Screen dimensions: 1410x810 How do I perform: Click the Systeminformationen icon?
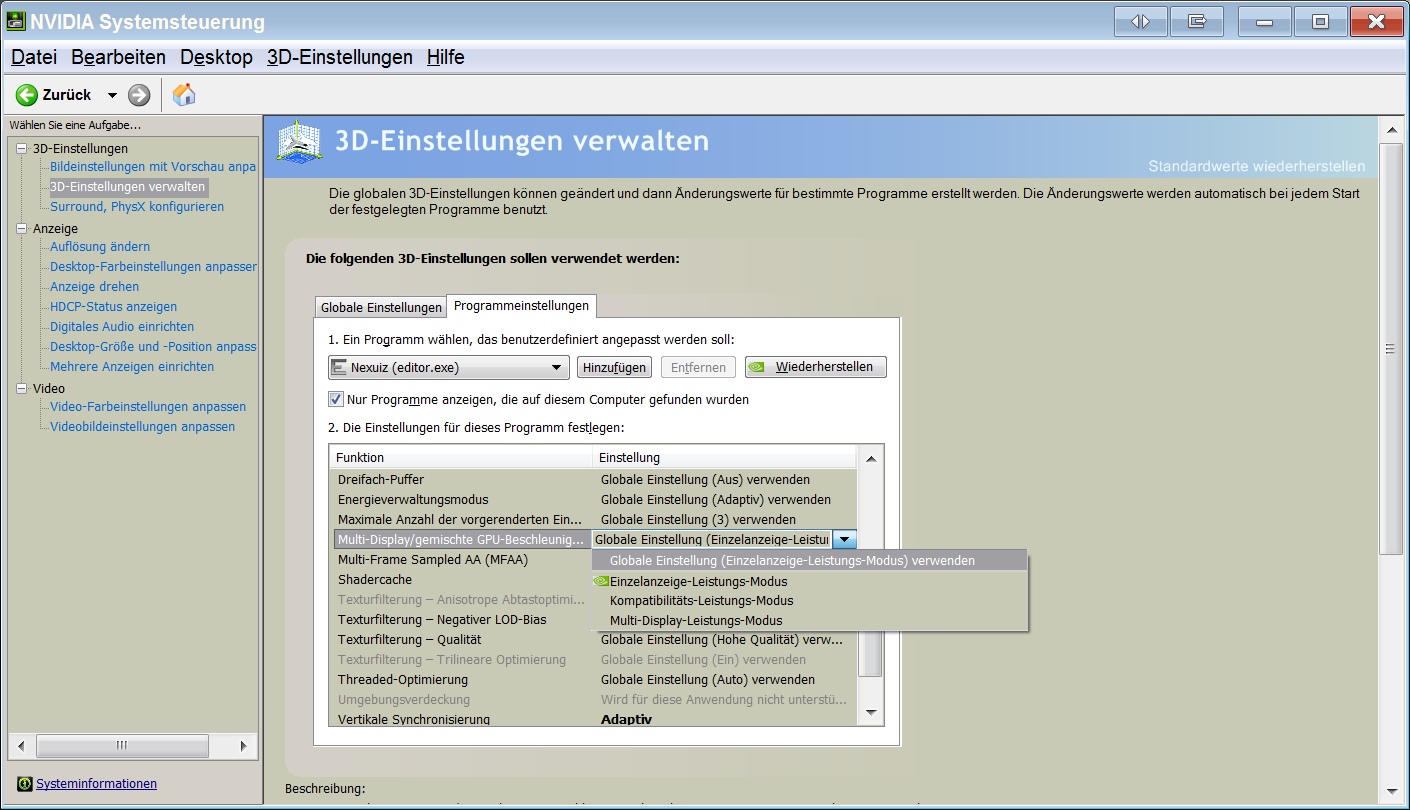[x=25, y=784]
